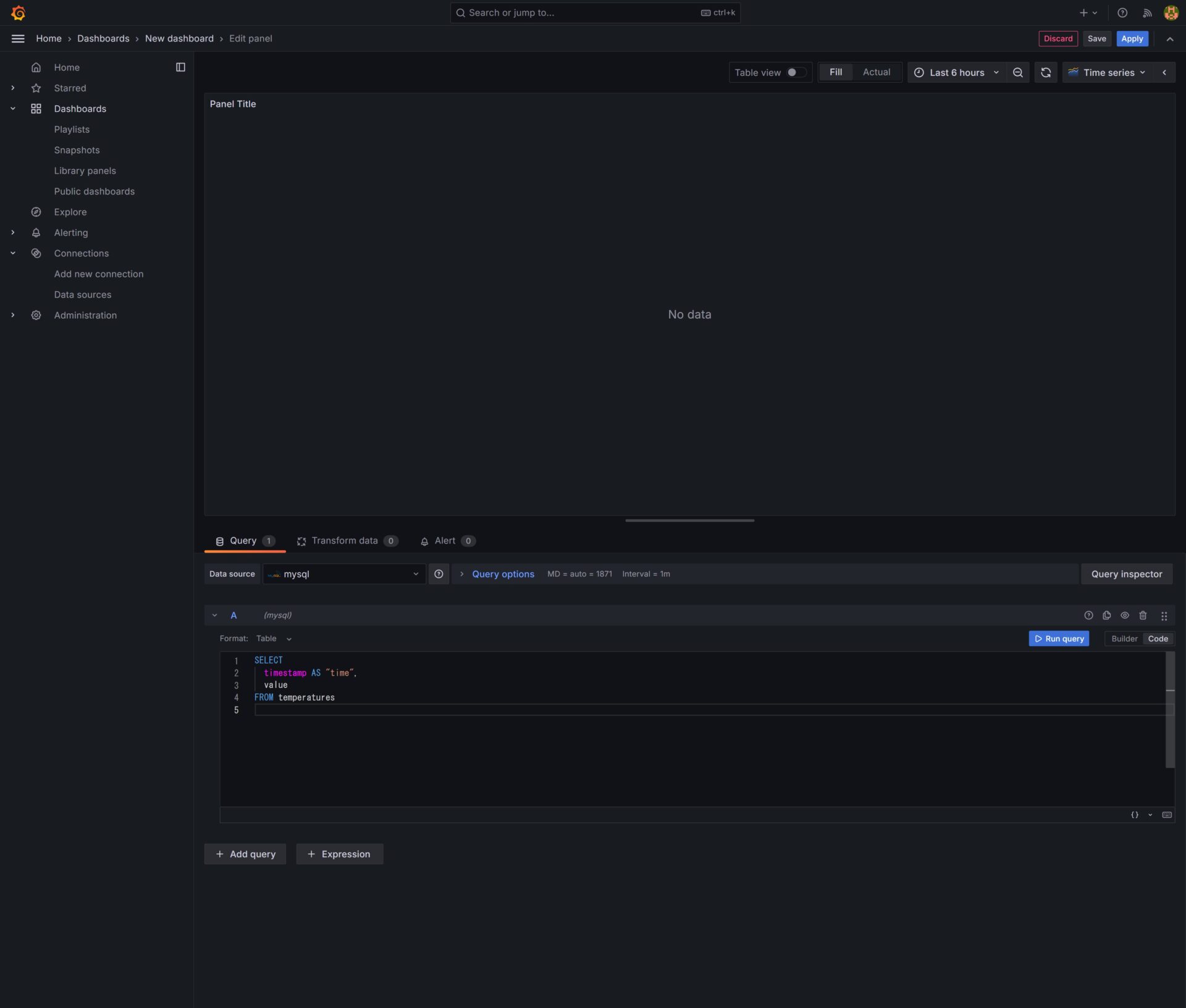Image resolution: width=1186 pixels, height=1008 pixels.
Task: Open the Last 6 hours time picker
Action: 956,72
